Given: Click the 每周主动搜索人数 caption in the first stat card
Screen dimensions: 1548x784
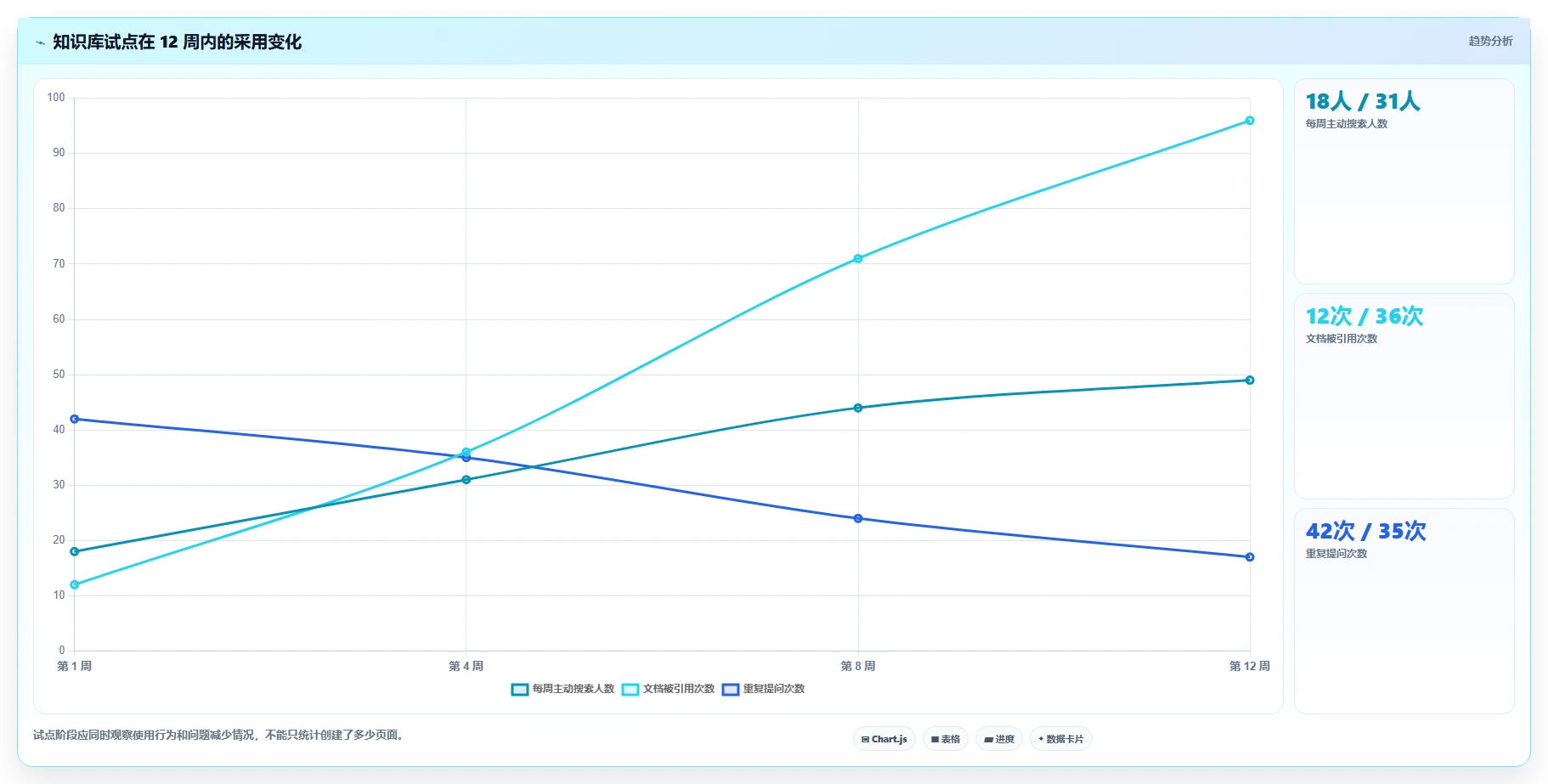Looking at the screenshot, I should click(x=1347, y=124).
